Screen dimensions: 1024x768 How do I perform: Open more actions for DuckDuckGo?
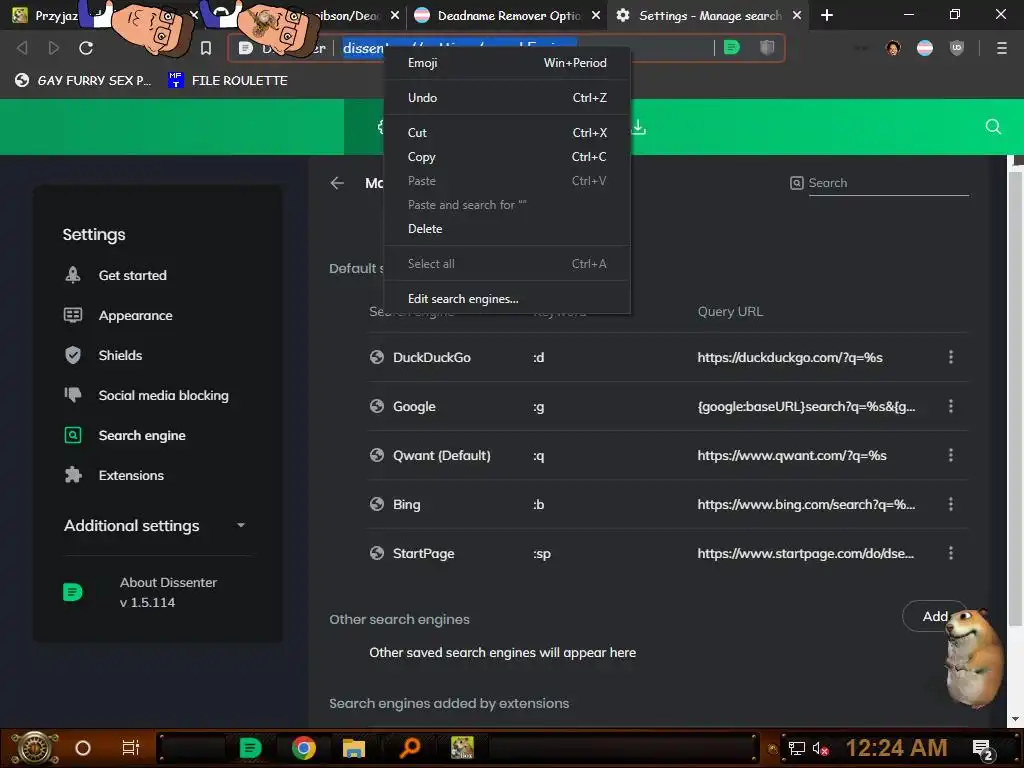click(x=951, y=357)
